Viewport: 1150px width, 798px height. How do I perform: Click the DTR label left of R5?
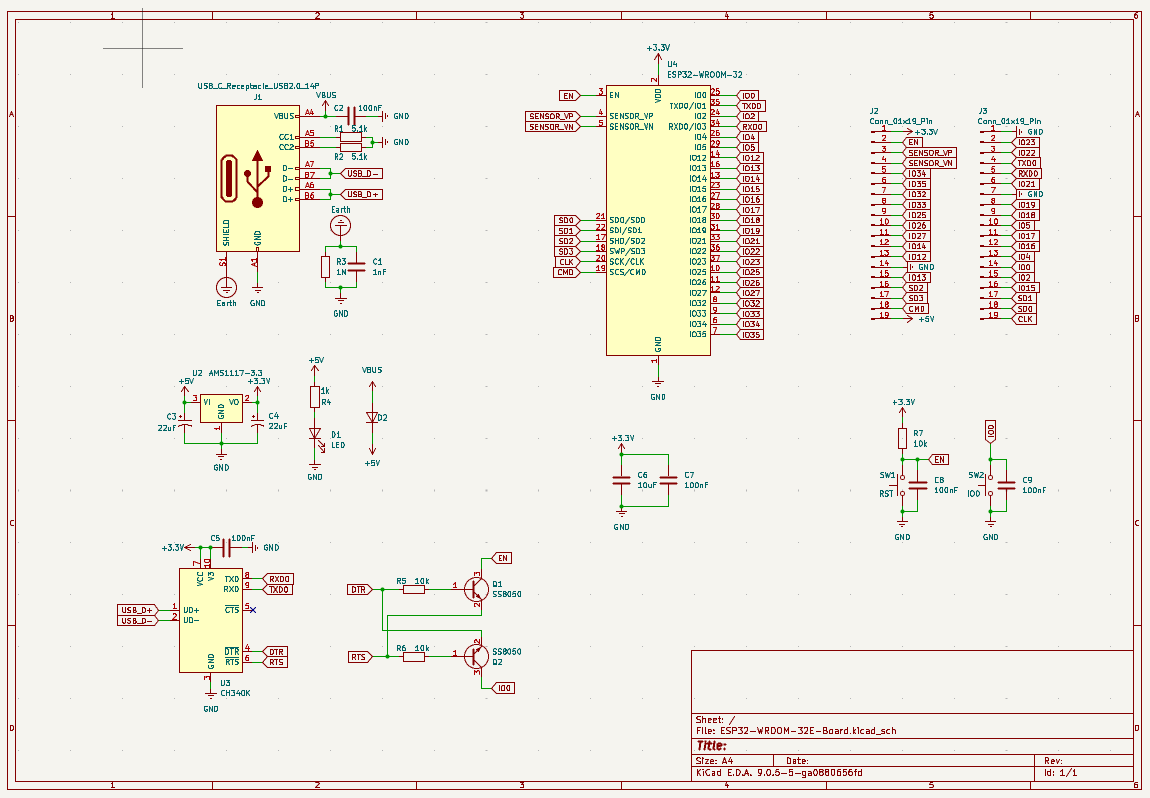tap(358, 590)
